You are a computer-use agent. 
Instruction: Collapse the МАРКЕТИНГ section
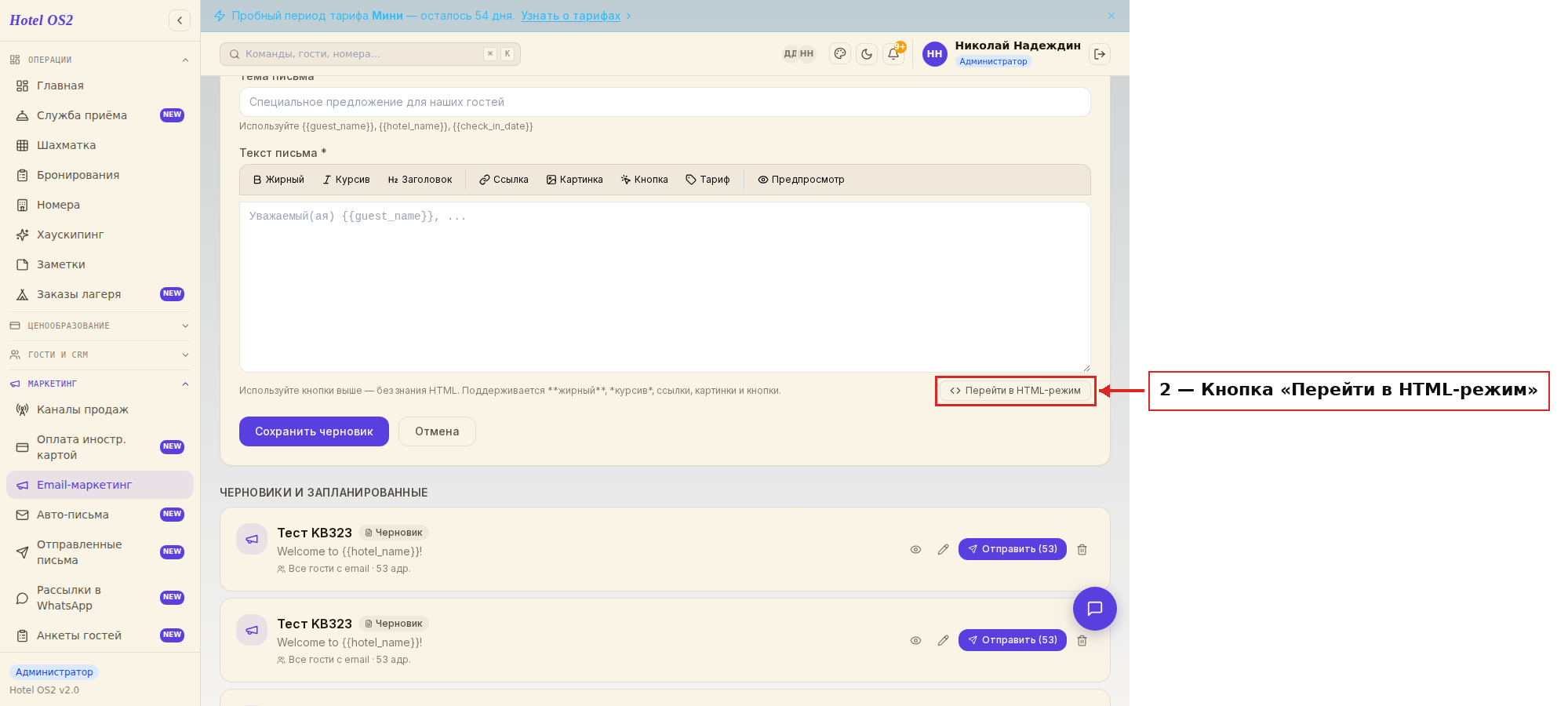coord(100,384)
